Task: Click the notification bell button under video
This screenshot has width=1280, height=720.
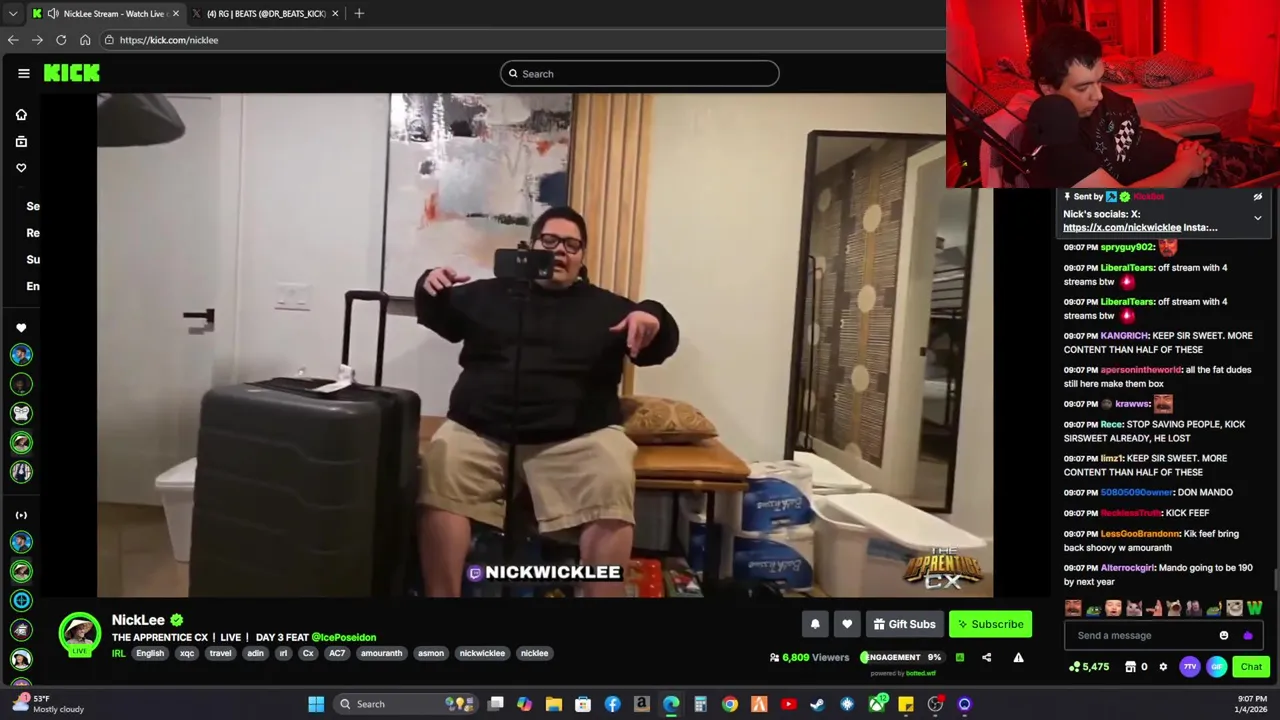Action: tap(815, 624)
